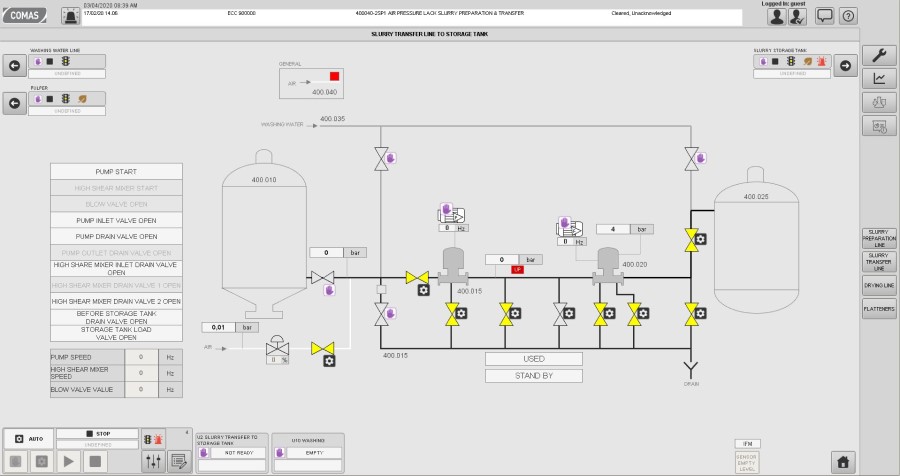Screen dimensions: 900x476
Task: Open the sliders settings icon
Action: click(x=153, y=461)
